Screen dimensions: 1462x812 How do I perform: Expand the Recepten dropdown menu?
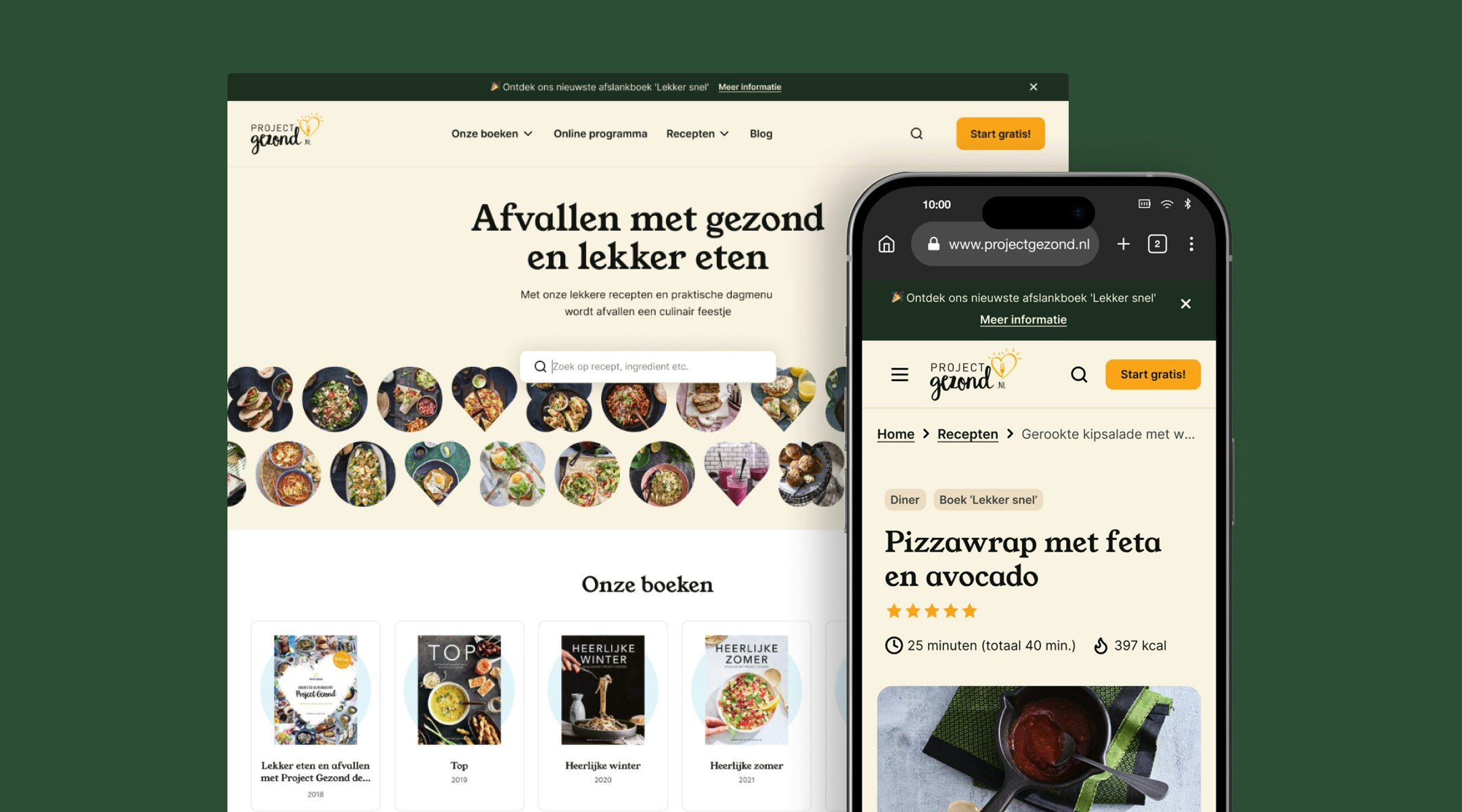coord(697,134)
